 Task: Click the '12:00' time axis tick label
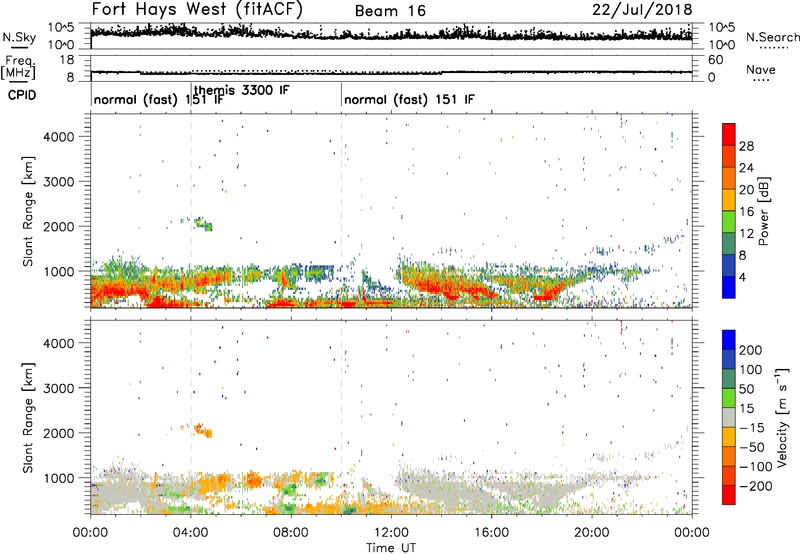coord(391,533)
